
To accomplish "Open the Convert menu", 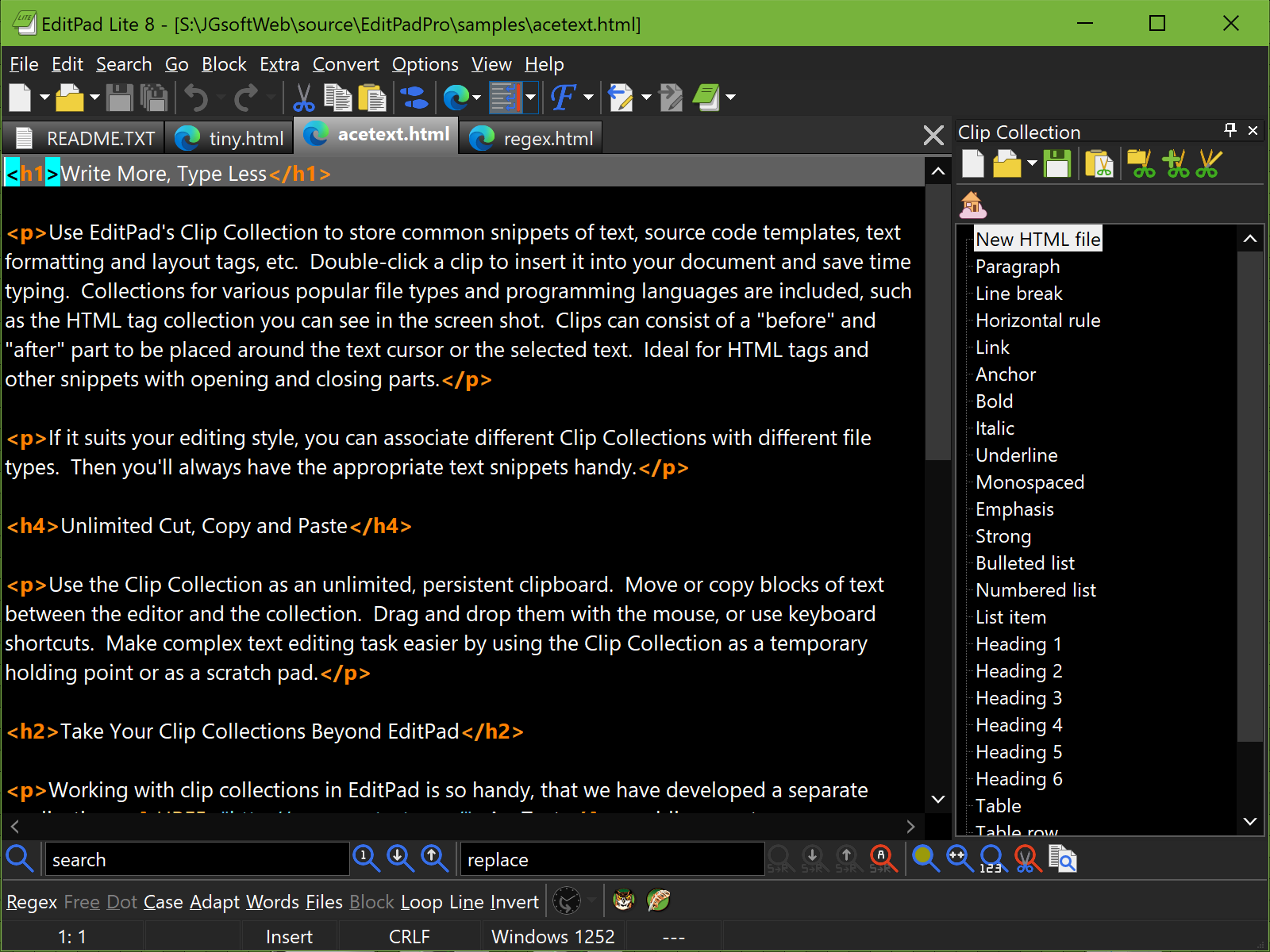I will [346, 64].
